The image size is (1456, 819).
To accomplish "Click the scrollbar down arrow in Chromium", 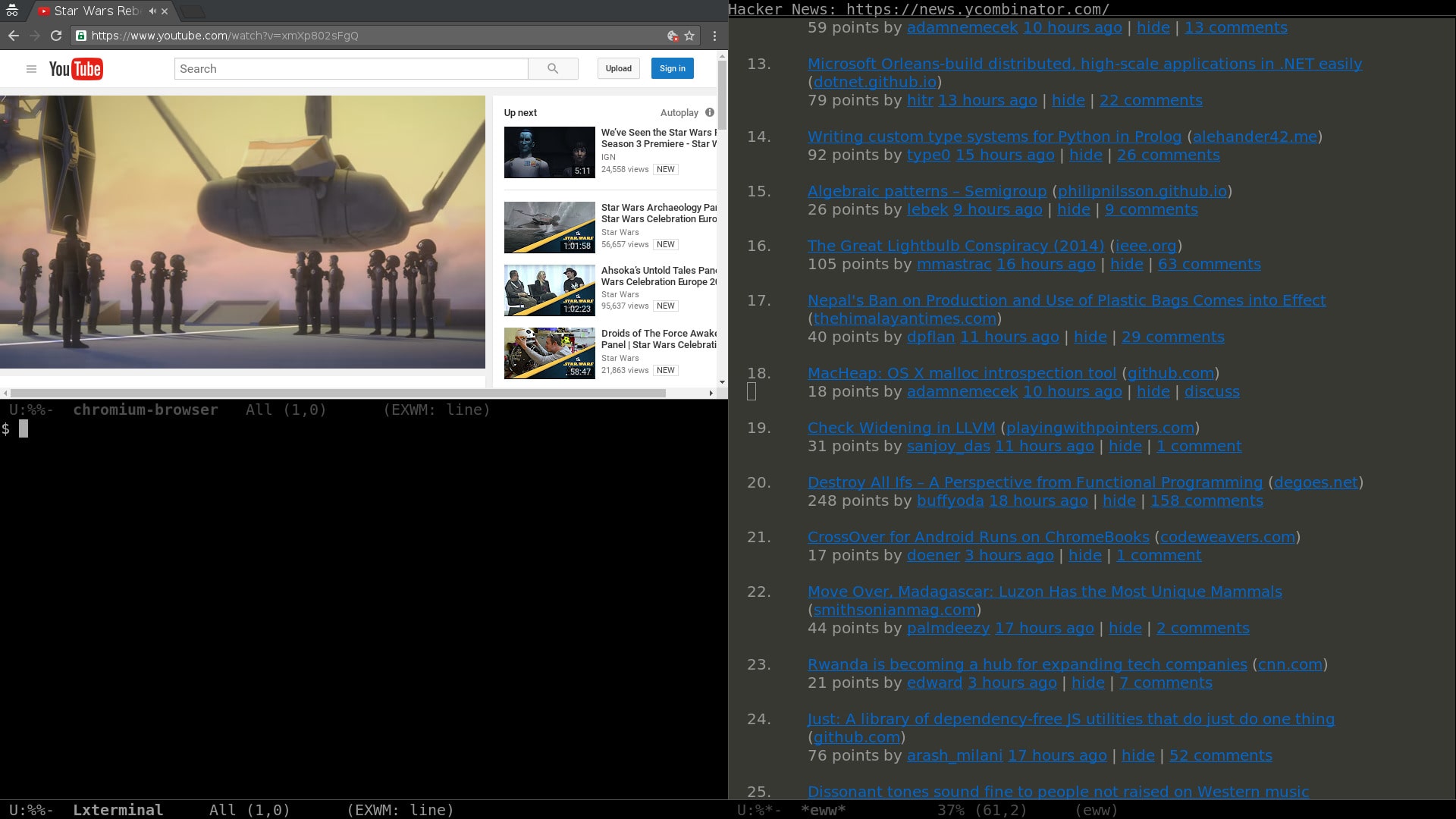I will (x=722, y=382).
